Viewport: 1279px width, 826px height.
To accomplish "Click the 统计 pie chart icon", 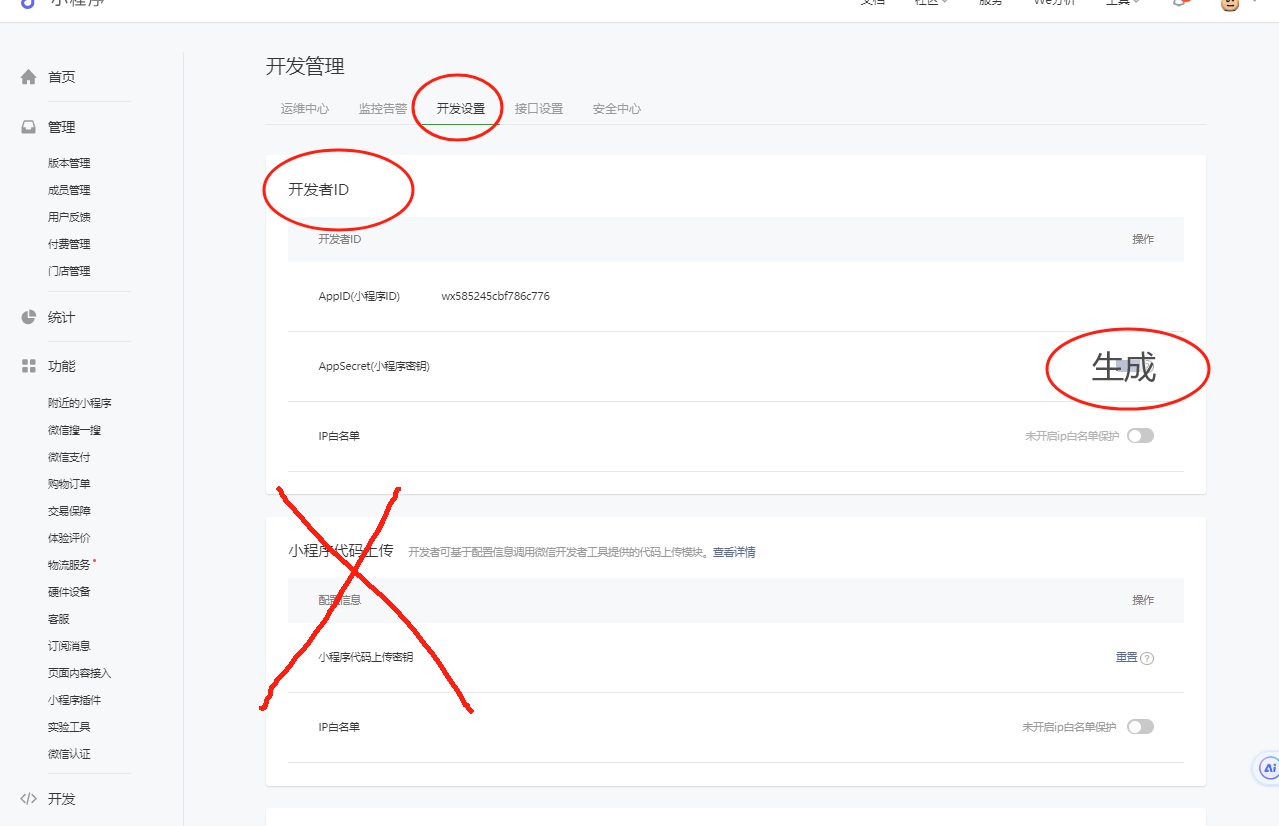I will (29, 317).
